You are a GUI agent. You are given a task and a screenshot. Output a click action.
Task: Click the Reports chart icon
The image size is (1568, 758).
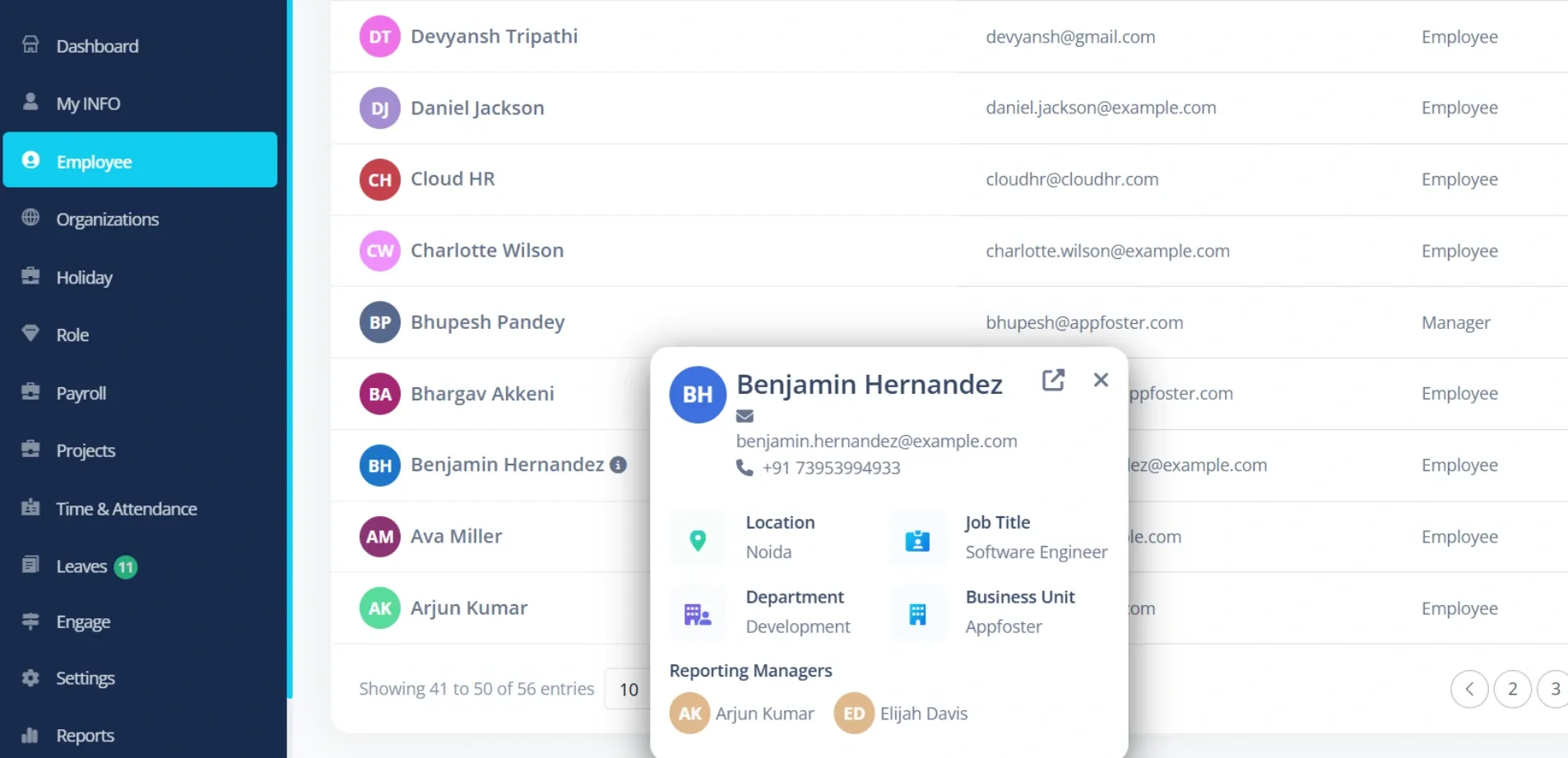pos(30,735)
